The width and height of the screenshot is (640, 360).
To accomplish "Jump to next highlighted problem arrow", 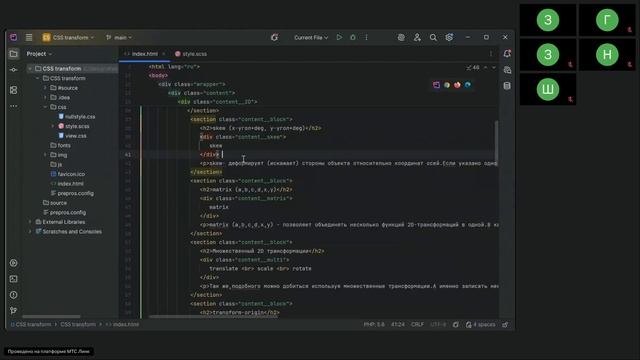I will [x=494, y=67].
